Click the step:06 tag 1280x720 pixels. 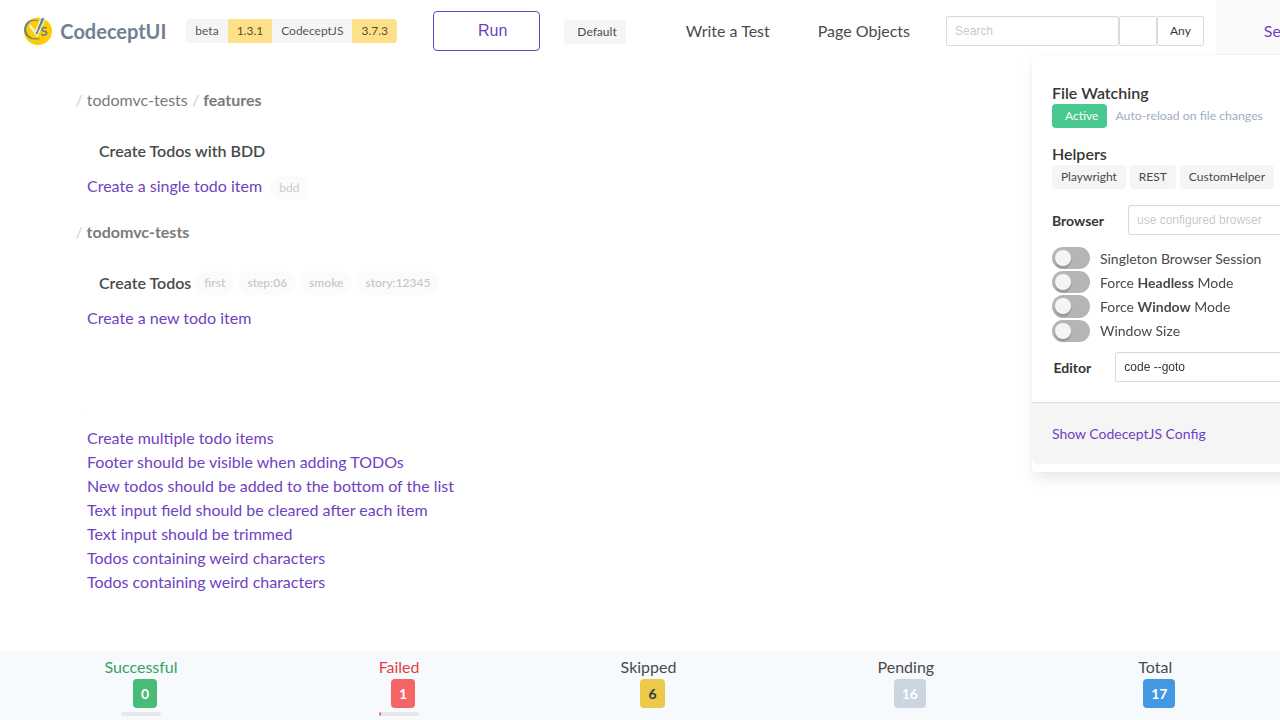(267, 284)
